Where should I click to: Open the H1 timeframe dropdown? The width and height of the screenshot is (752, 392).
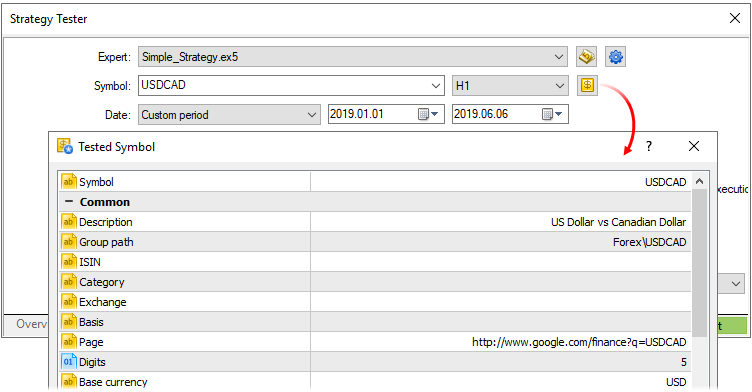(560, 85)
